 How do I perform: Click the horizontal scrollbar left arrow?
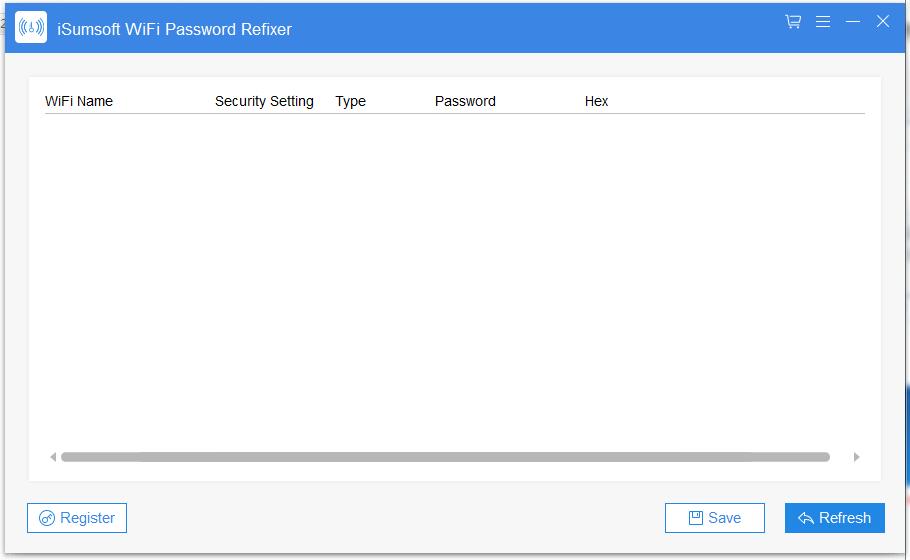tap(53, 457)
